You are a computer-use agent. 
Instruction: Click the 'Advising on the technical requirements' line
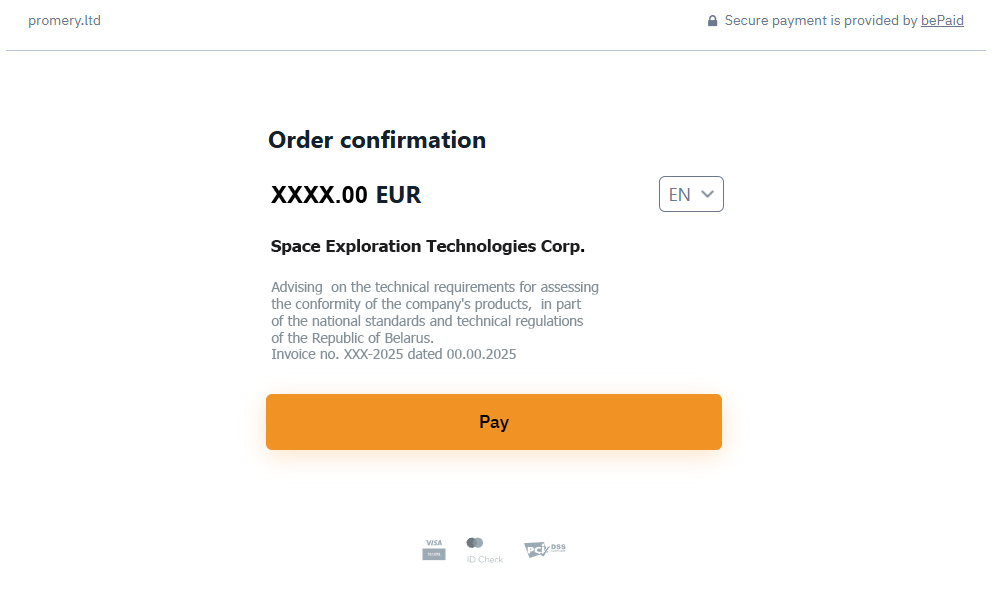click(x=435, y=287)
